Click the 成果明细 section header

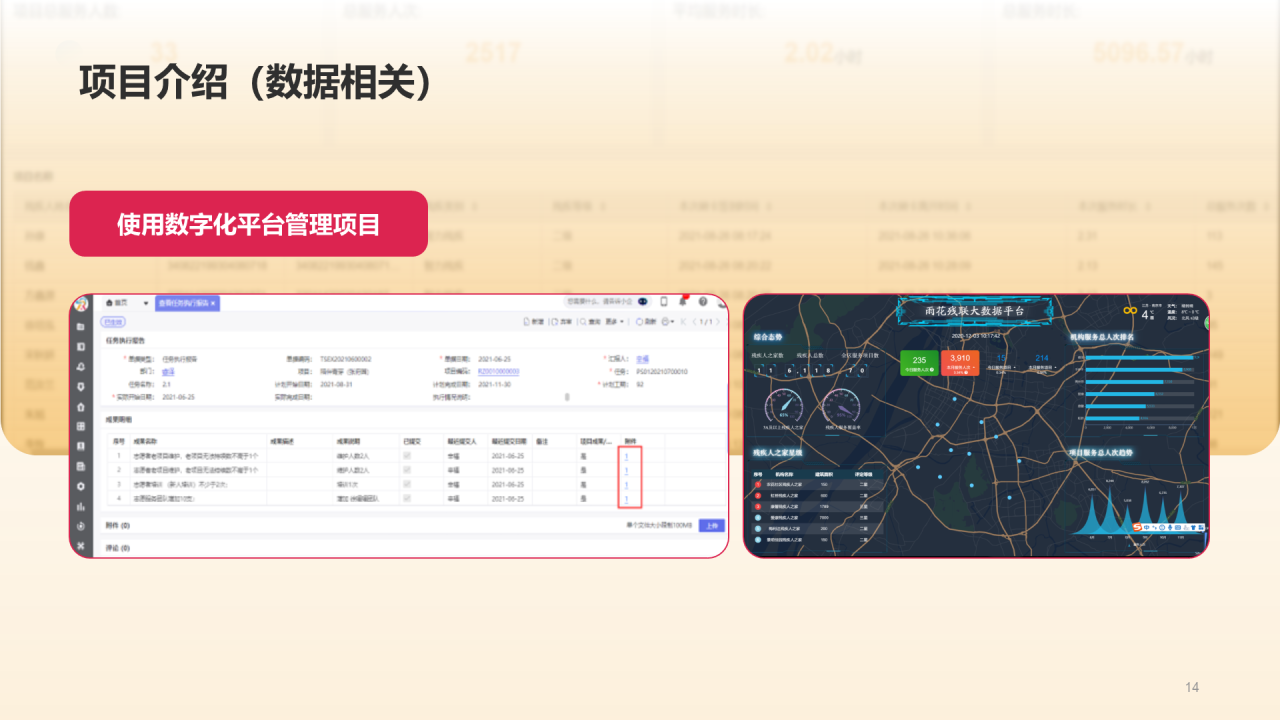tap(119, 420)
